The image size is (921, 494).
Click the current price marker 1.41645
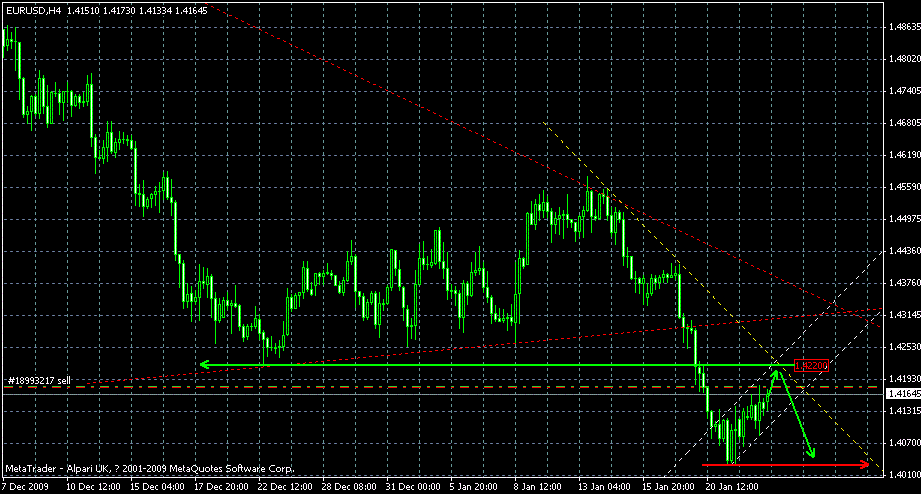[904, 394]
